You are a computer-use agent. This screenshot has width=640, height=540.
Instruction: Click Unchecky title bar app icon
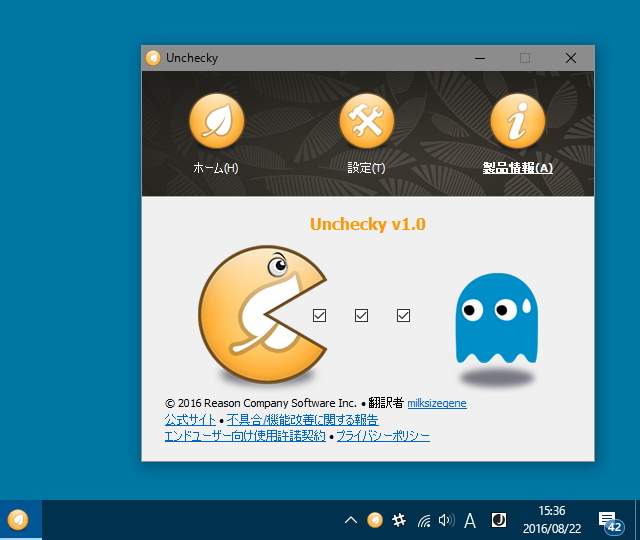(x=153, y=58)
